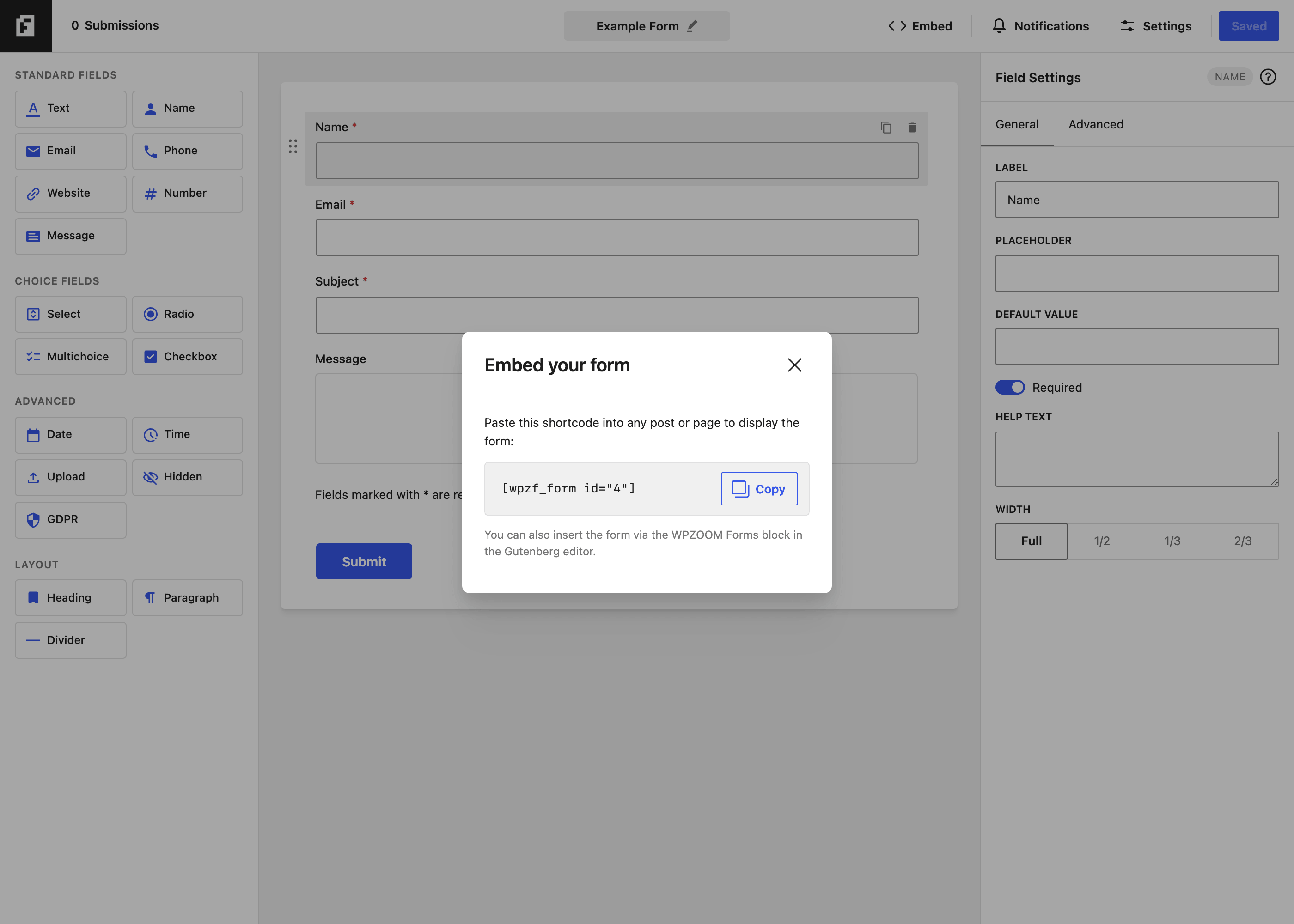1294x924 pixels.
Task: Add a Message field from sidebar
Action: click(x=71, y=236)
